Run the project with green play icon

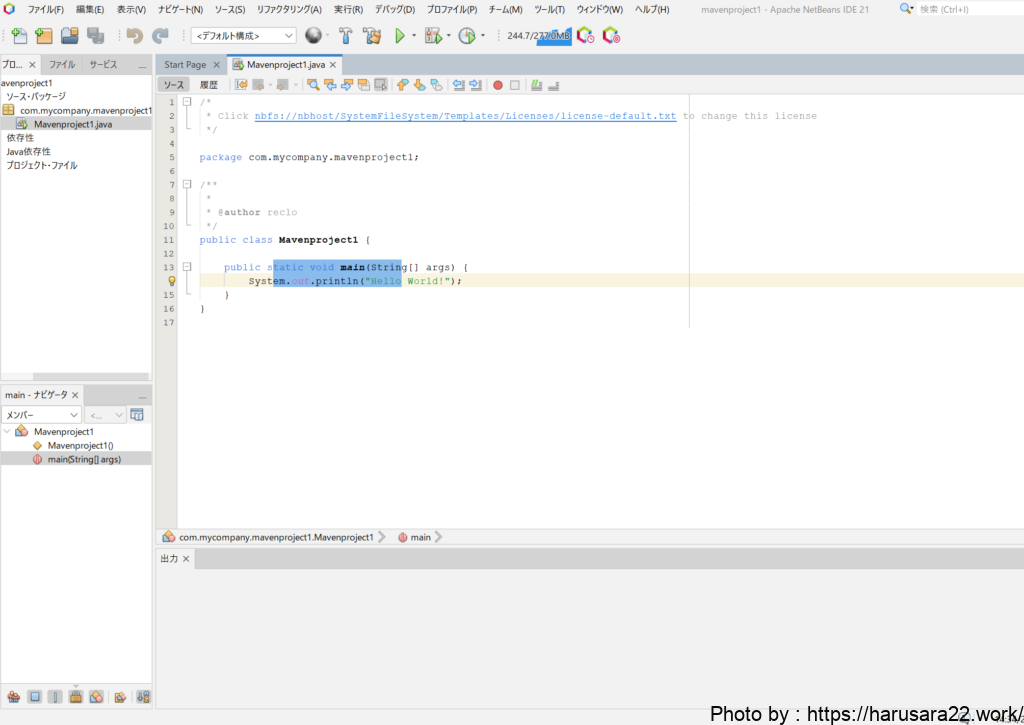point(400,36)
